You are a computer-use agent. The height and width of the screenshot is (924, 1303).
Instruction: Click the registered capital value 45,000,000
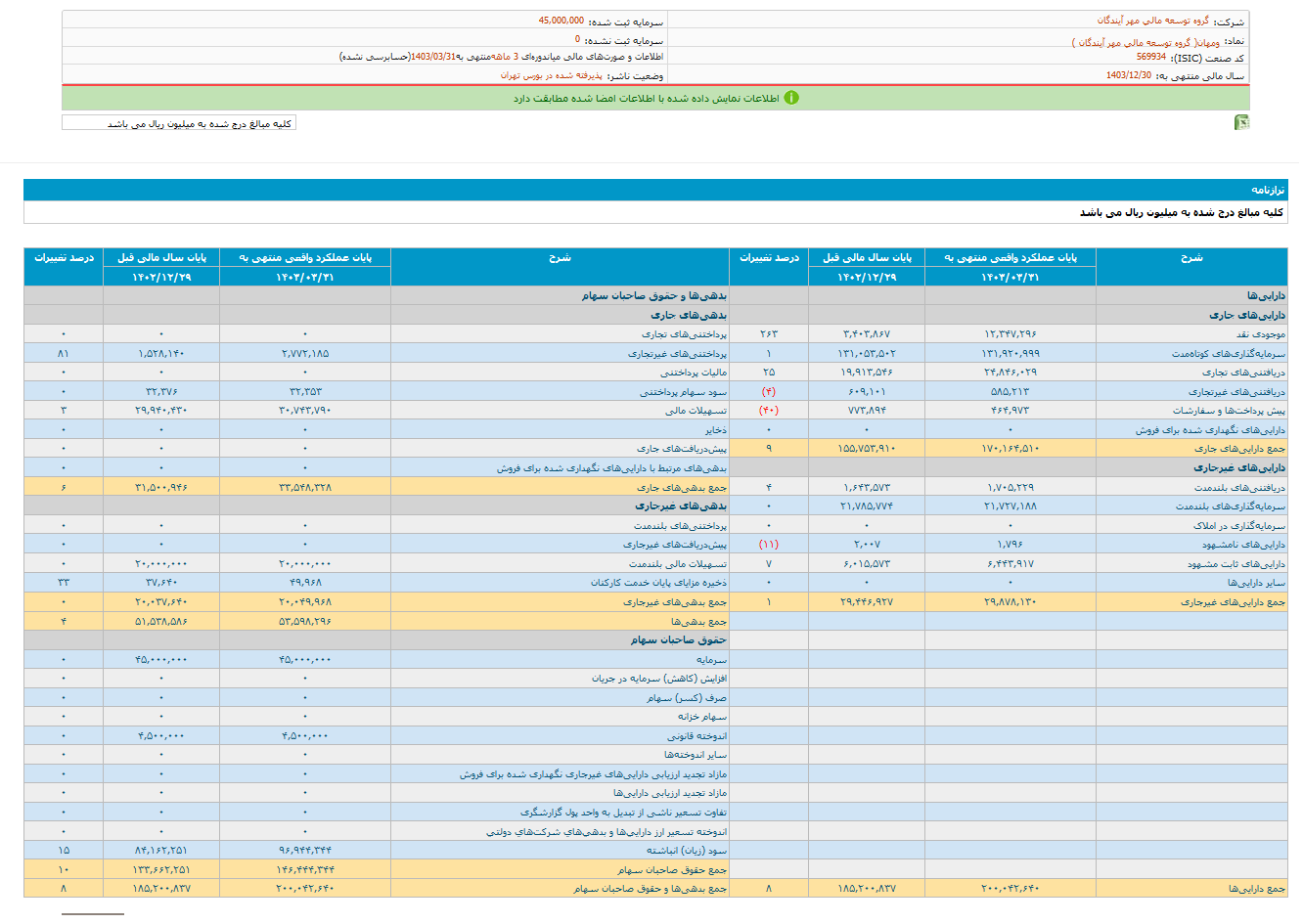click(x=561, y=21)
